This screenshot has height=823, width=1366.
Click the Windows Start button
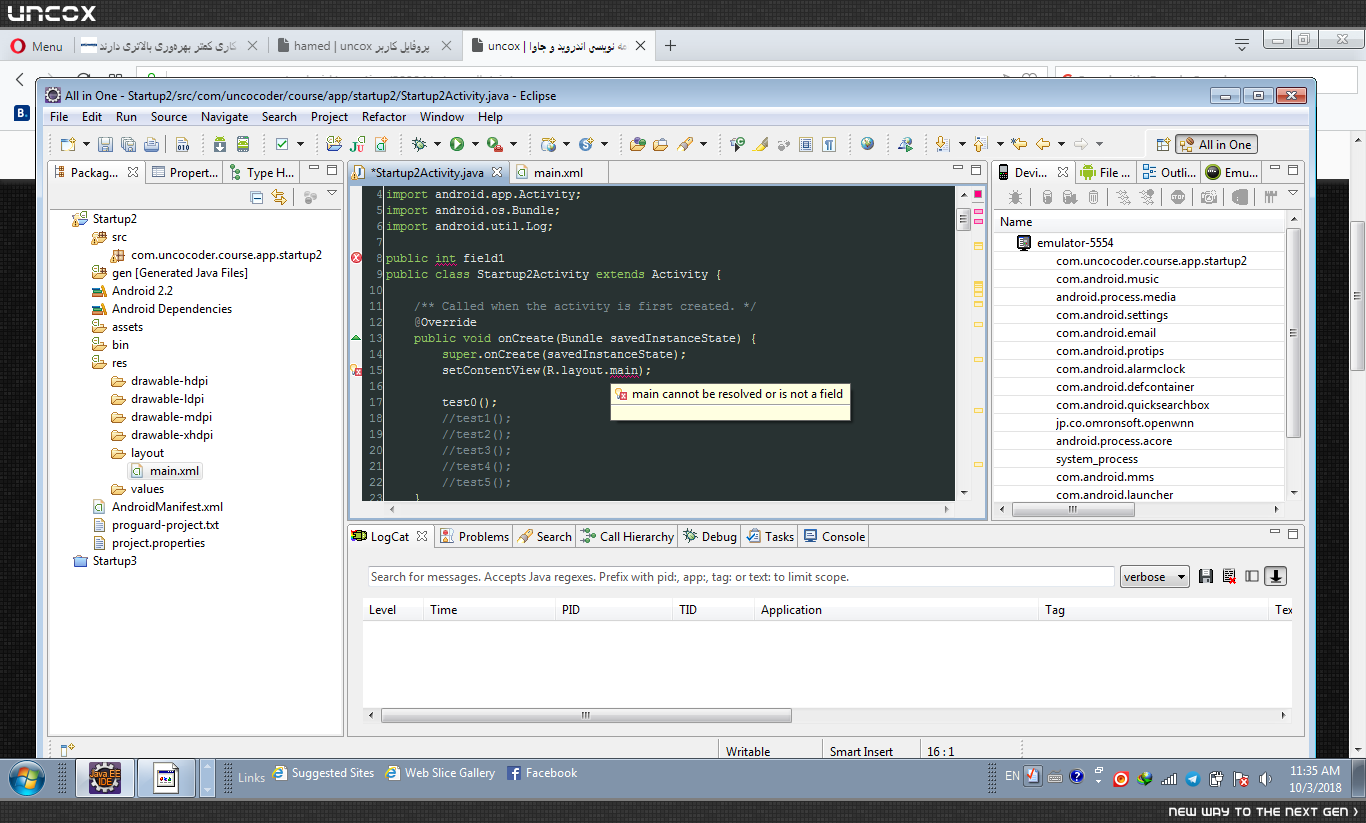[25, 778]
